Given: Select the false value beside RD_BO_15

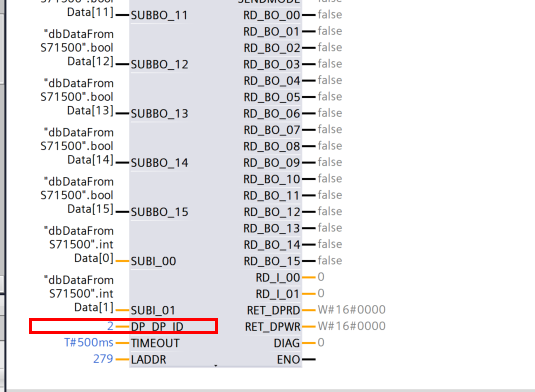Looking at the screenshot, I should click(330, 260).
